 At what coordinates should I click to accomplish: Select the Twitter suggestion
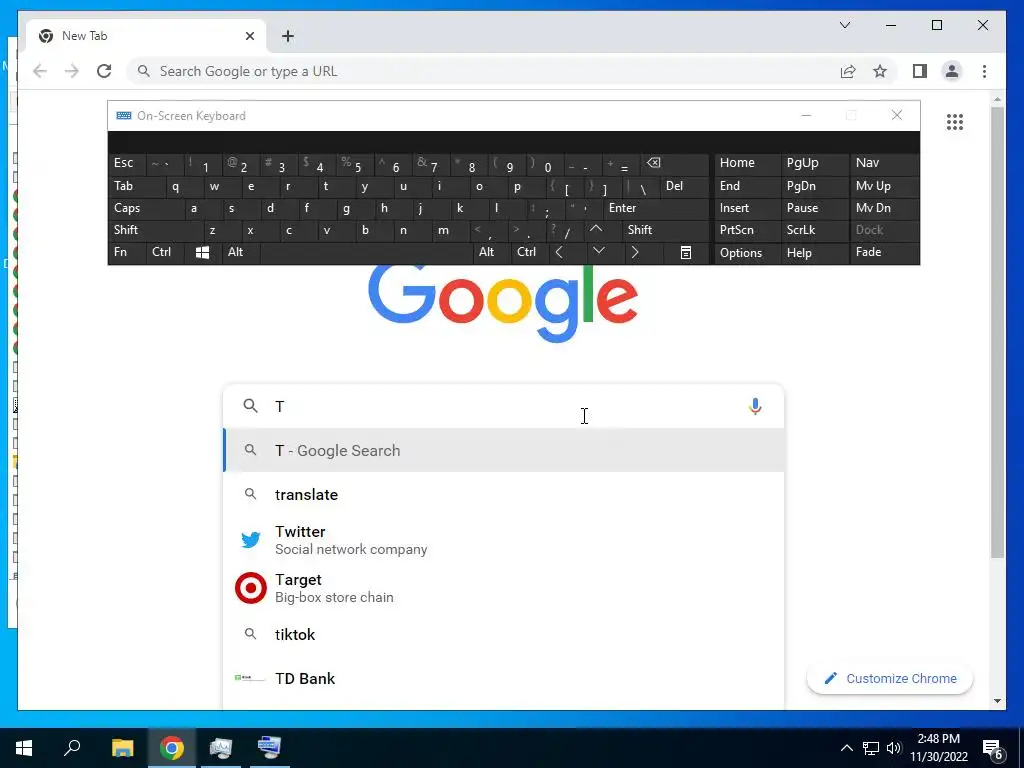pyautogui.click(x=503, y=540)
